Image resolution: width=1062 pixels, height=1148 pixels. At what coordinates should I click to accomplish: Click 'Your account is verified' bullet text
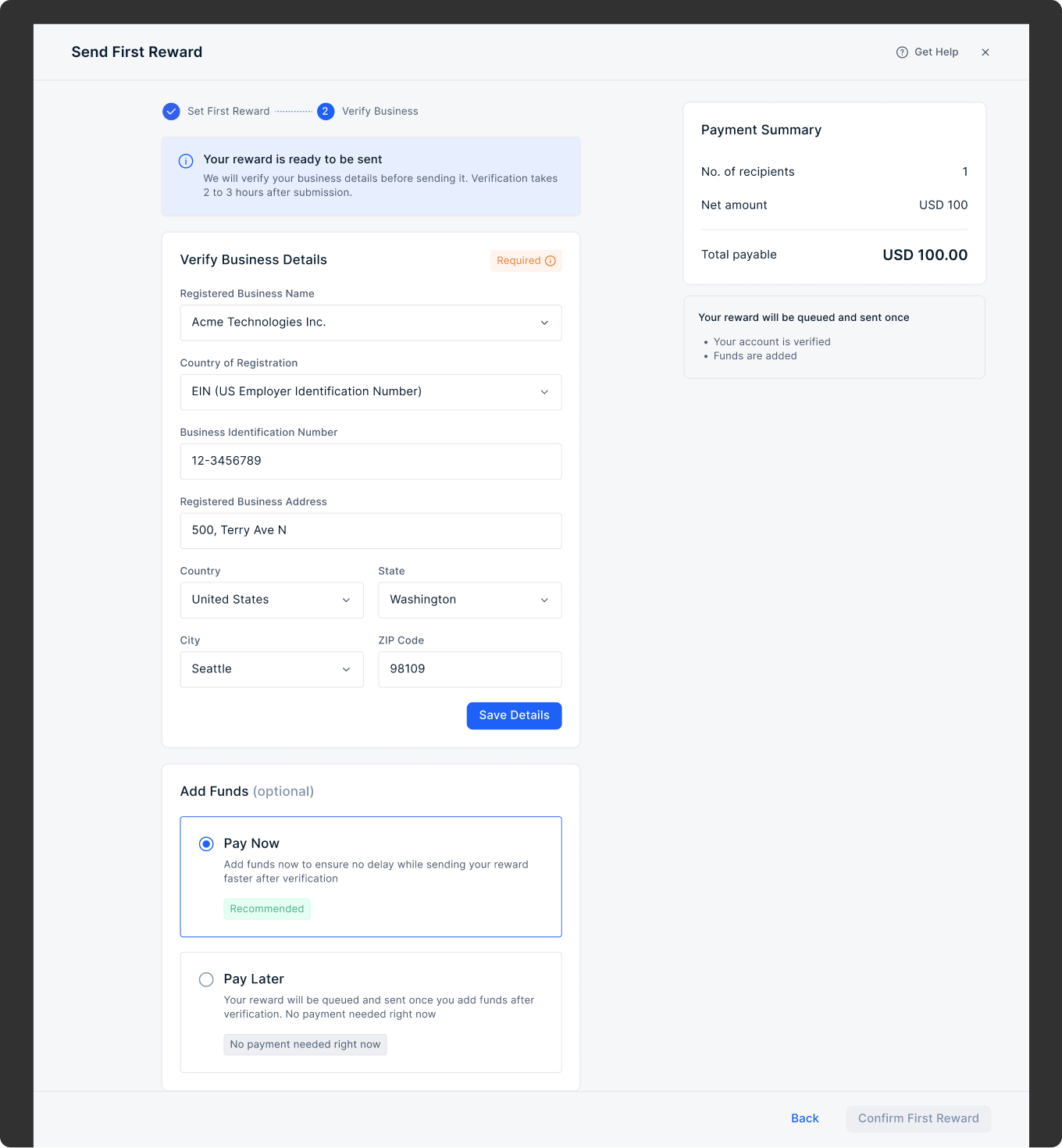tap(772, 342)
